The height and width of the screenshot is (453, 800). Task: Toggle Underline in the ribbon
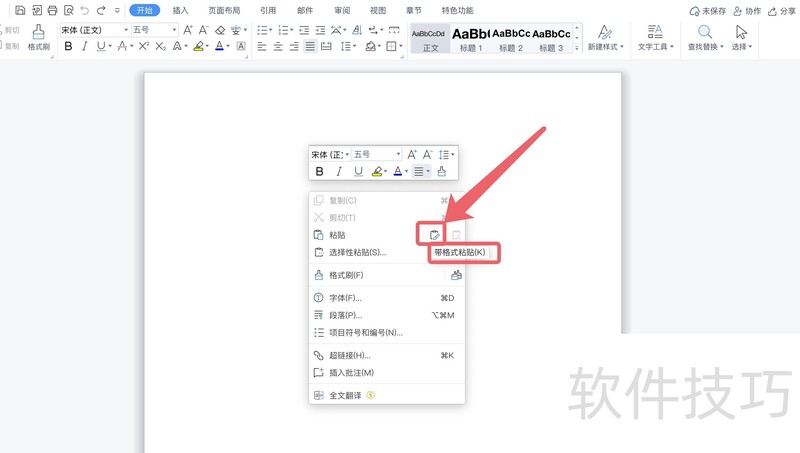click(101, 46)
